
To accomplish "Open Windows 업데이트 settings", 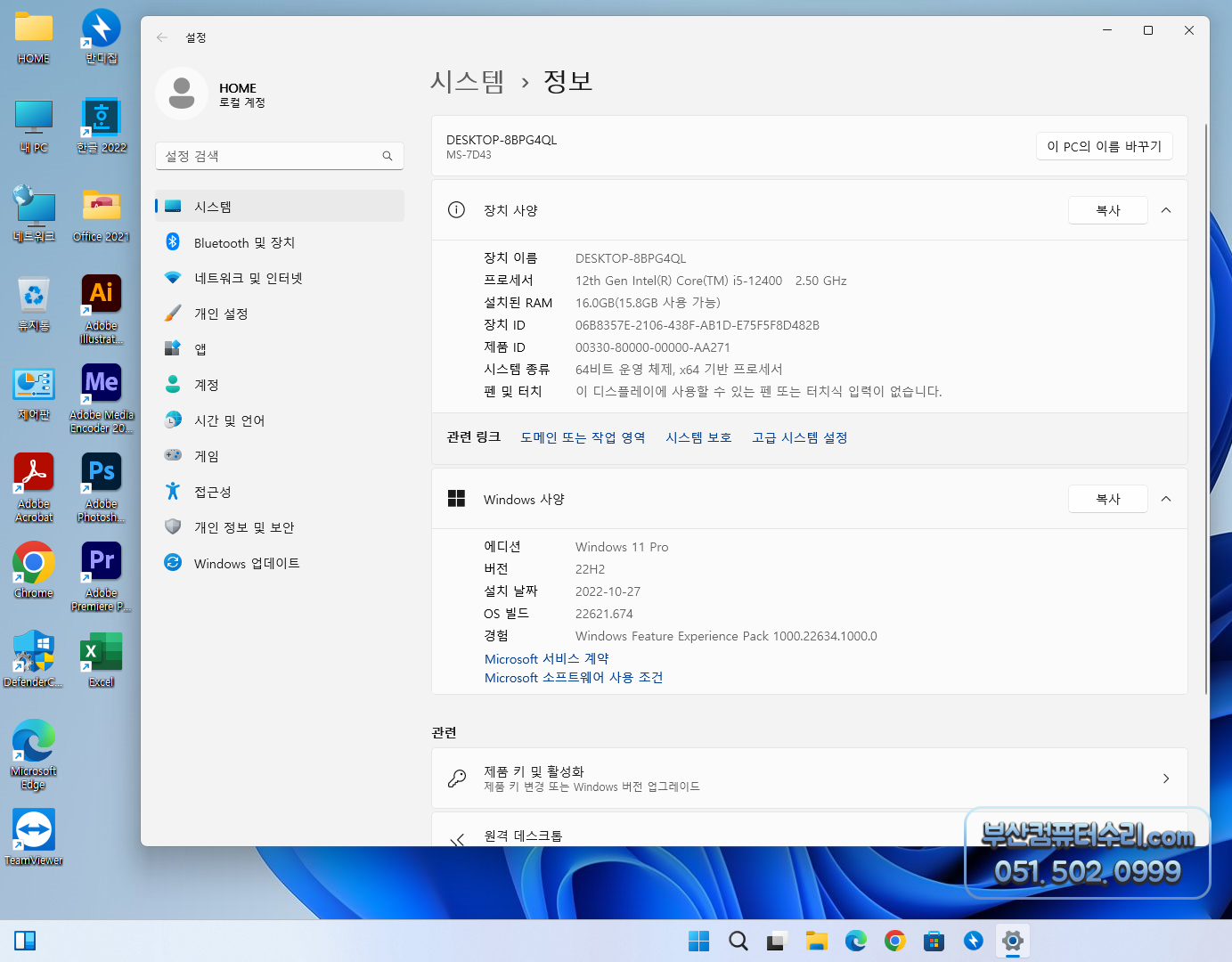I will [280, 563].
